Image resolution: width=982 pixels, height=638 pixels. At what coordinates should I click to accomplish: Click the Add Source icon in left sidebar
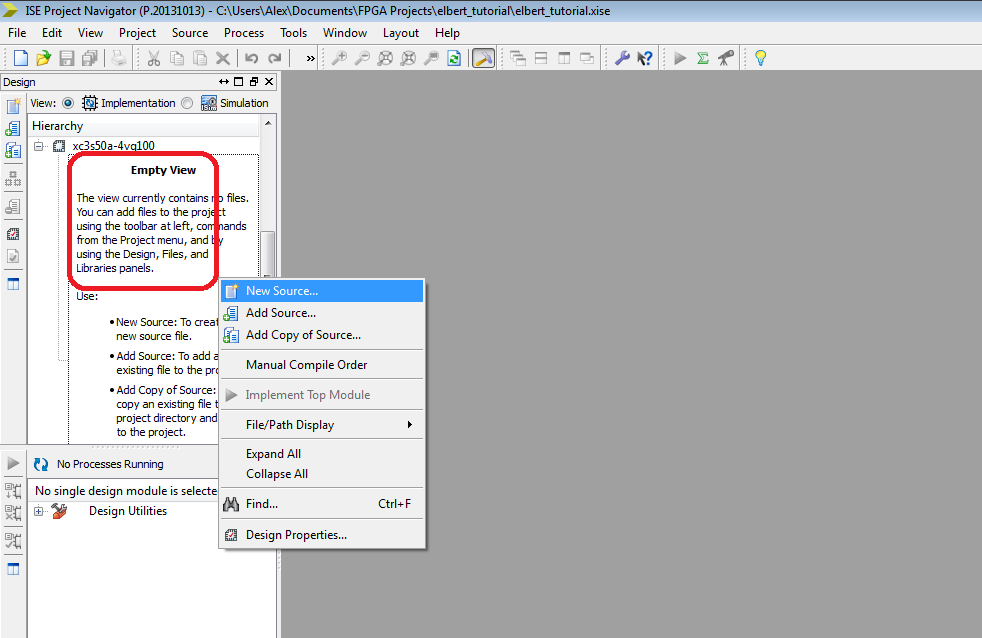coord(13,128)
